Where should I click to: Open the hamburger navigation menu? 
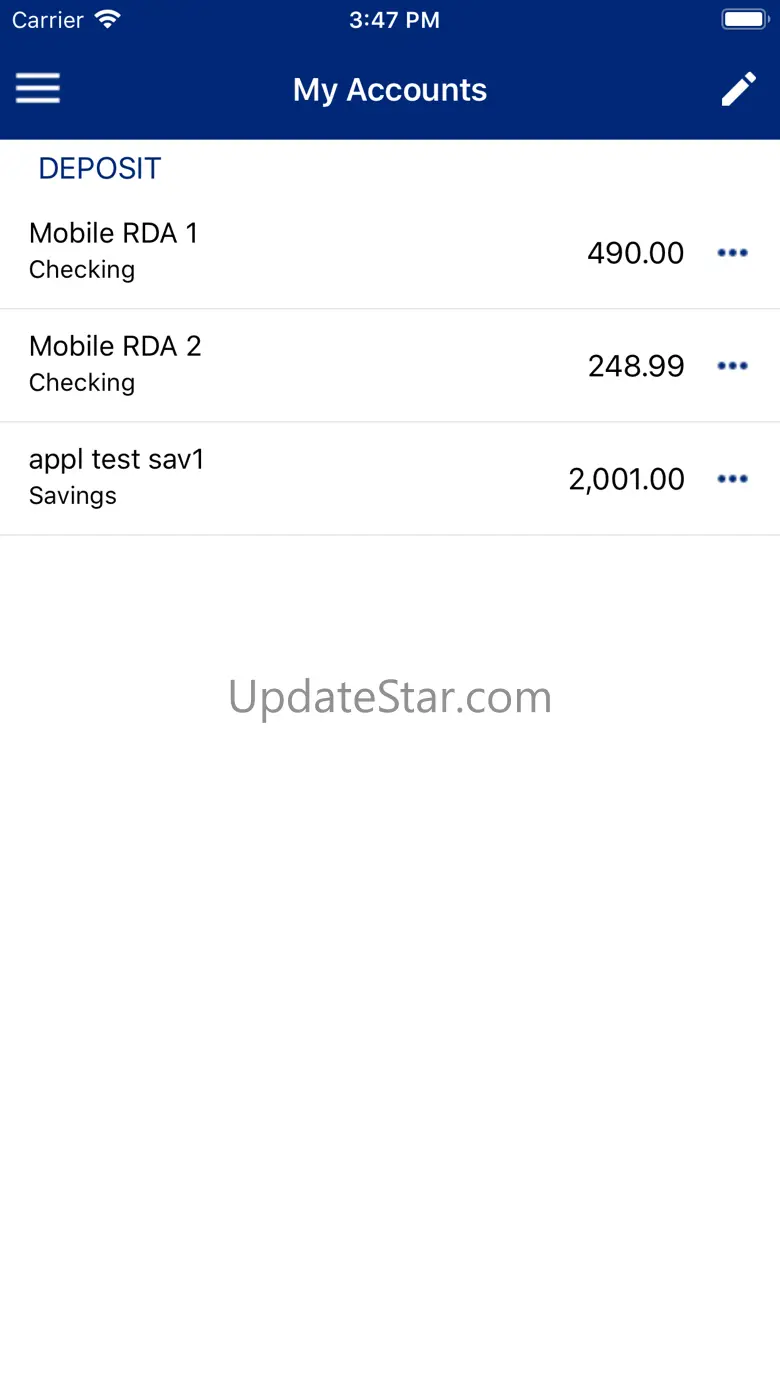coord(38,89)
